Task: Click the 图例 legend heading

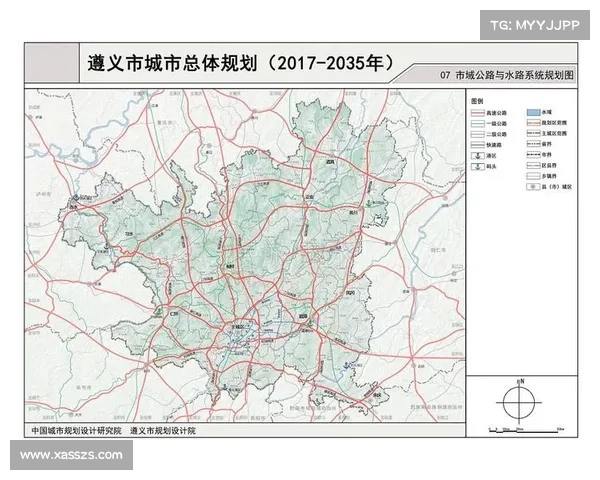Action: pyautogui.click(x=477, y=101)
